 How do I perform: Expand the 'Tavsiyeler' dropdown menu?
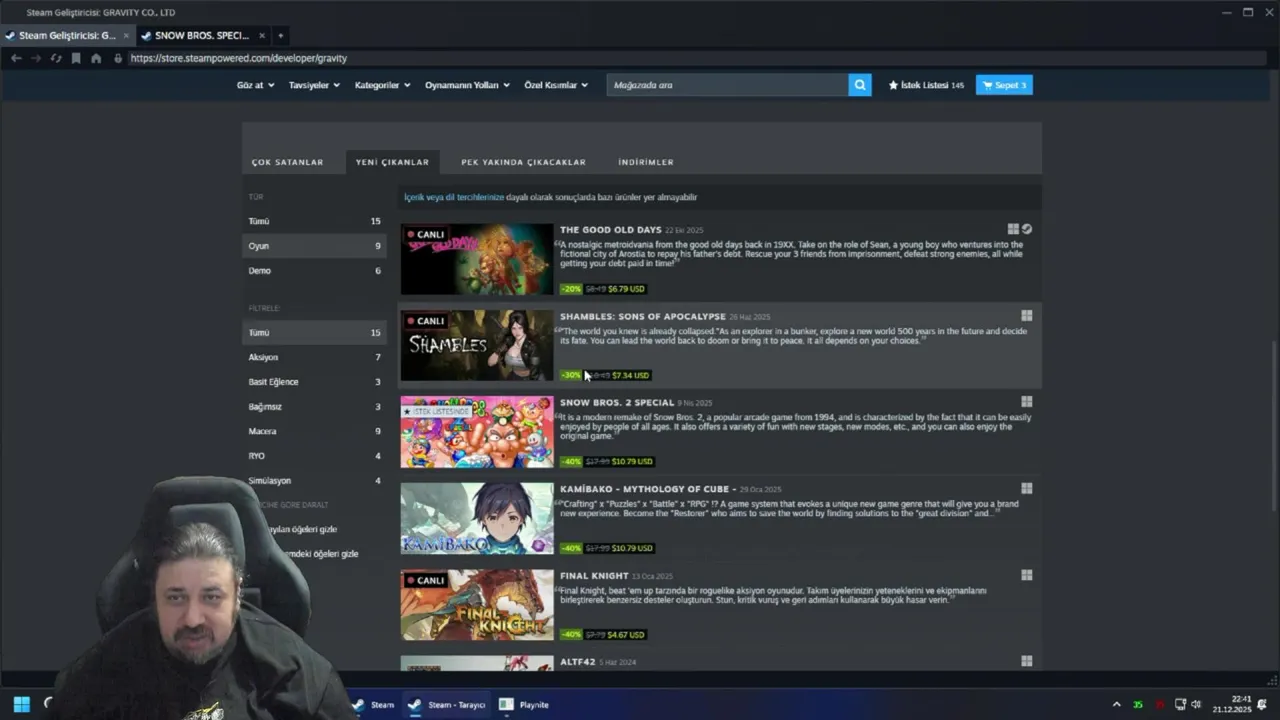(x=314, y=85)
